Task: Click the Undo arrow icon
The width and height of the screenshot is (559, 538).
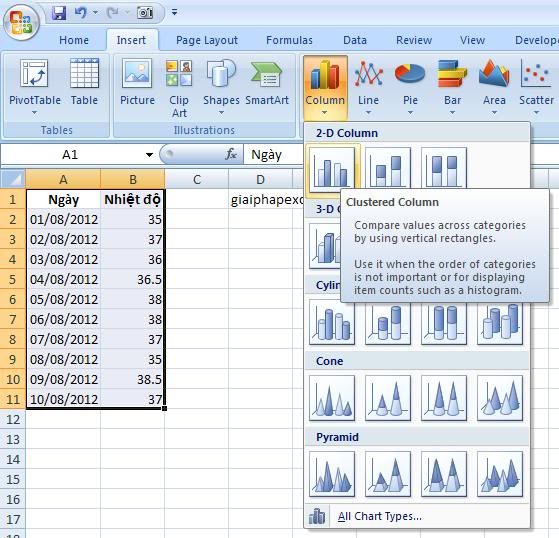Action: point(81,13)
